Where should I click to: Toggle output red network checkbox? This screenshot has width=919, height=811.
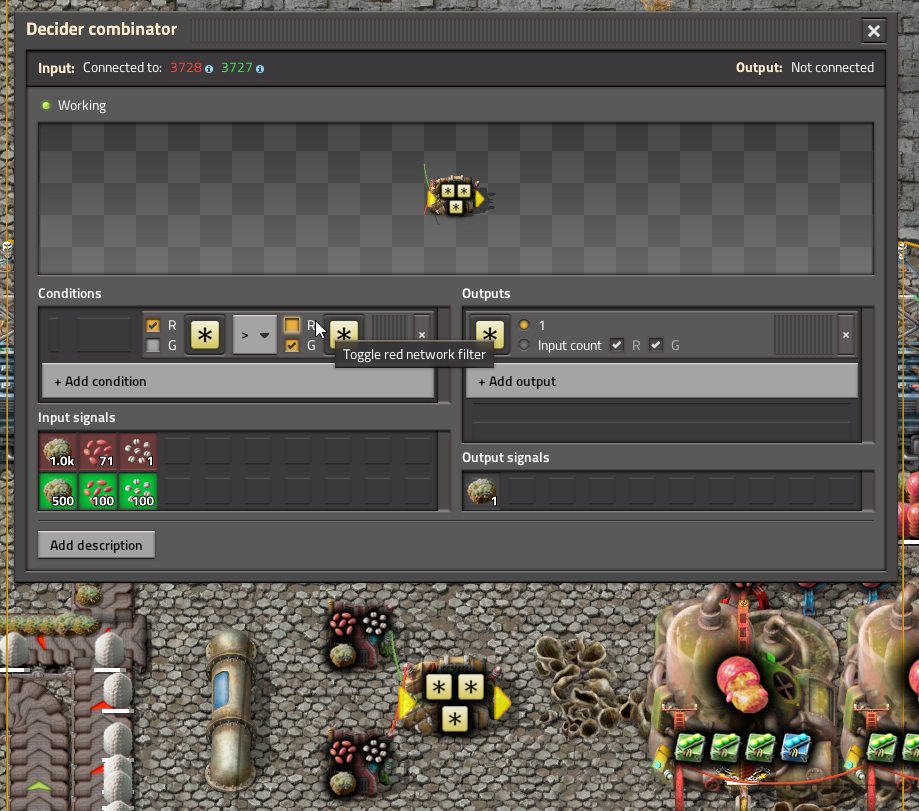[617, 345]
